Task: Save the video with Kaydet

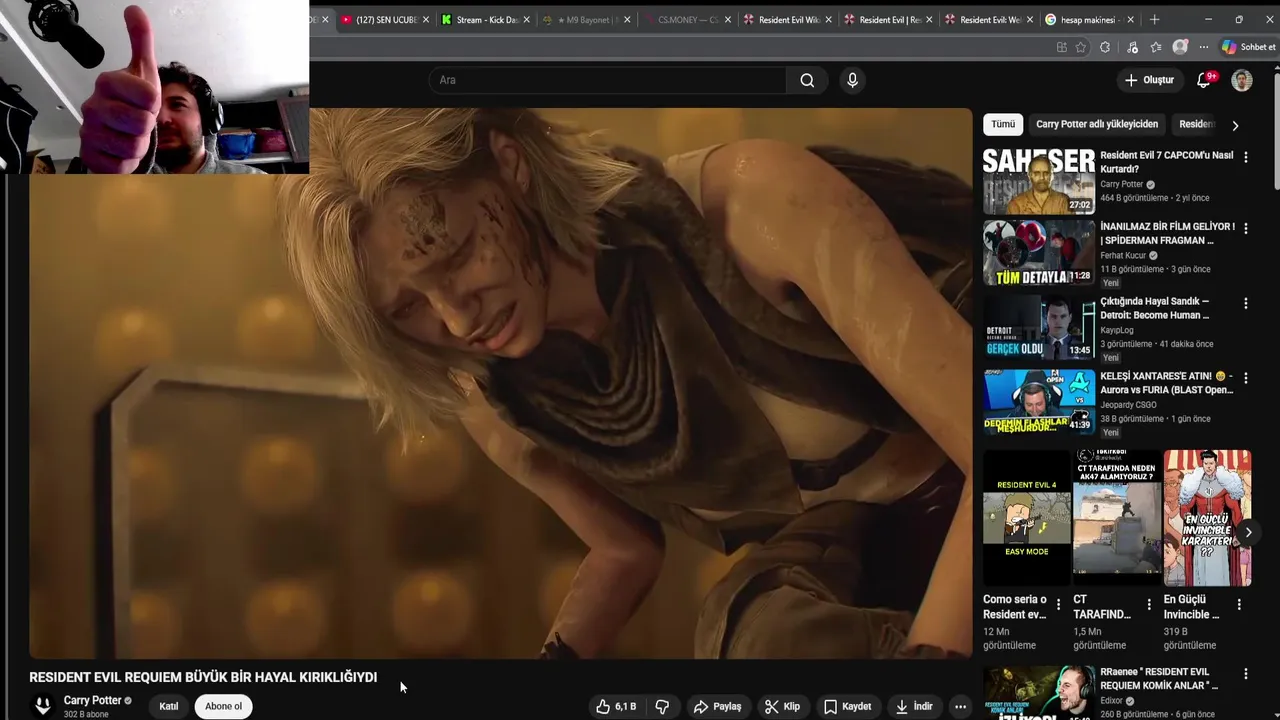Action: coord(847,706)
